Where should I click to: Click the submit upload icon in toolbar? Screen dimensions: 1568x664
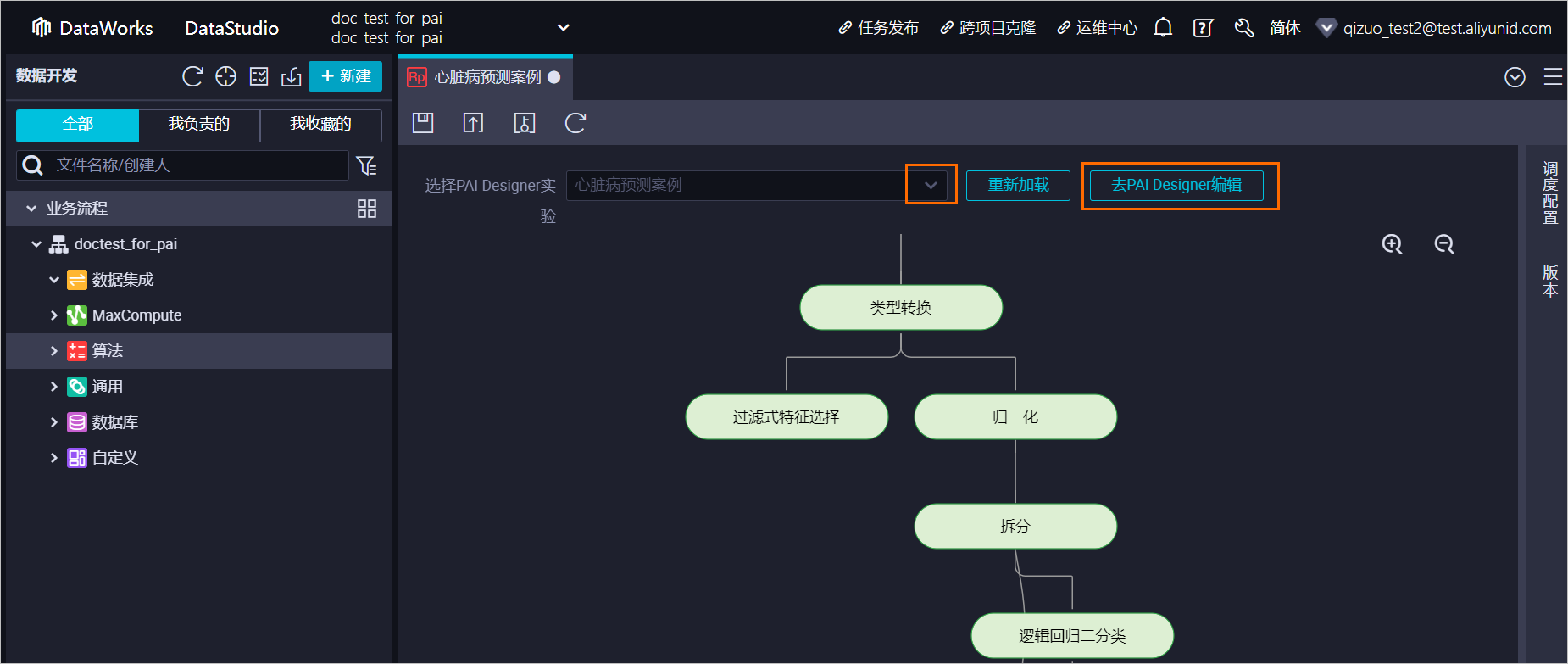point(473,123)
